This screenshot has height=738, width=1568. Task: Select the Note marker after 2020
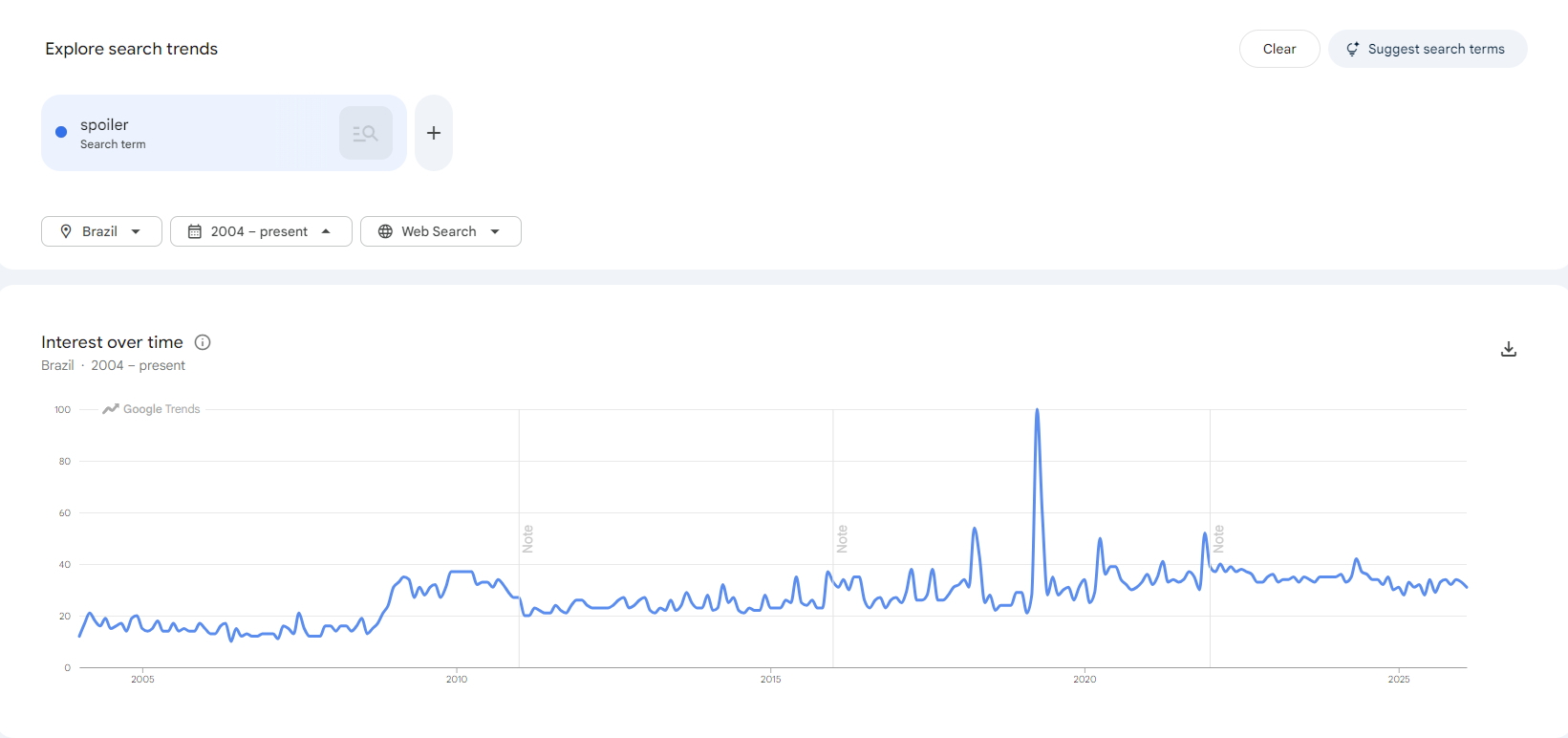[x=1218, y=538]
